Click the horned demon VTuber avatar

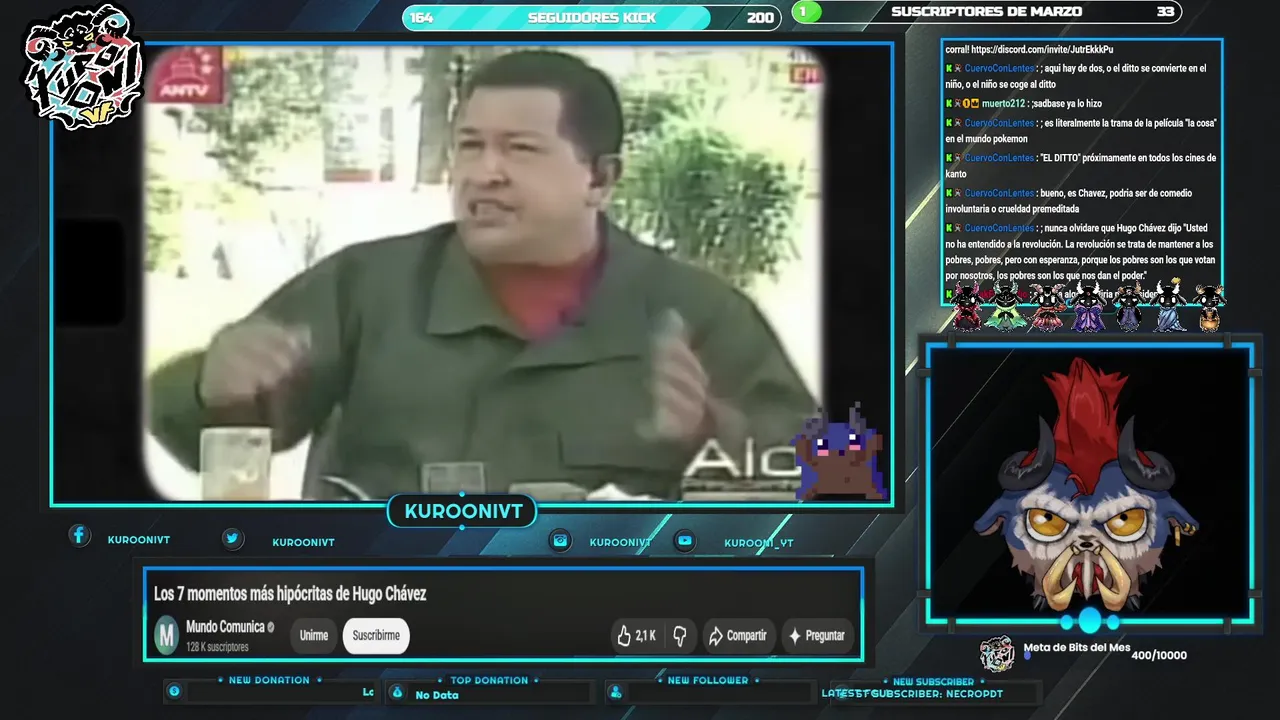click(x=1088, y=486)
